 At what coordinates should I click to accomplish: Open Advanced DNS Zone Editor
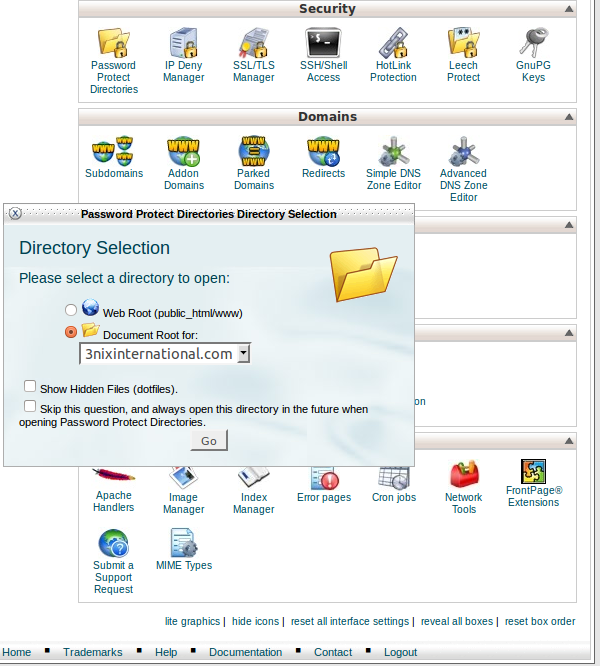click(x=463, y=169)
